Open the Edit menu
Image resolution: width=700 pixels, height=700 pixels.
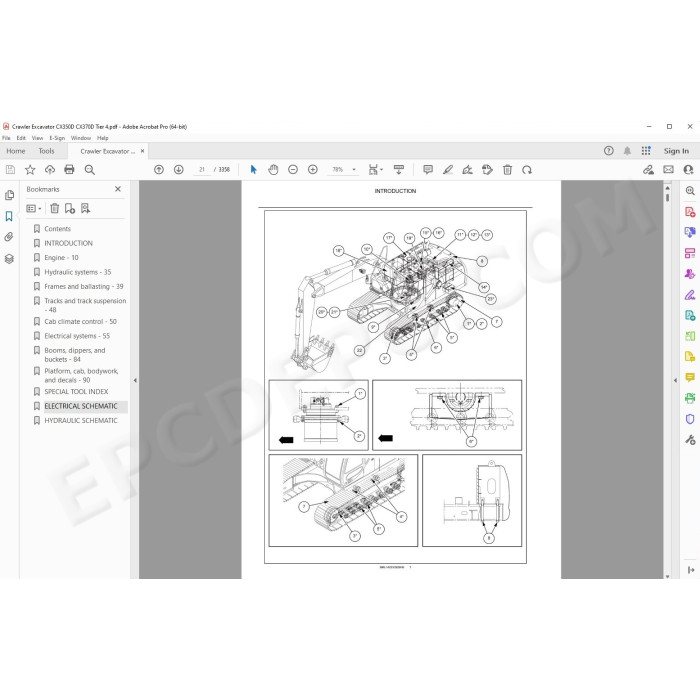(21, 138)
